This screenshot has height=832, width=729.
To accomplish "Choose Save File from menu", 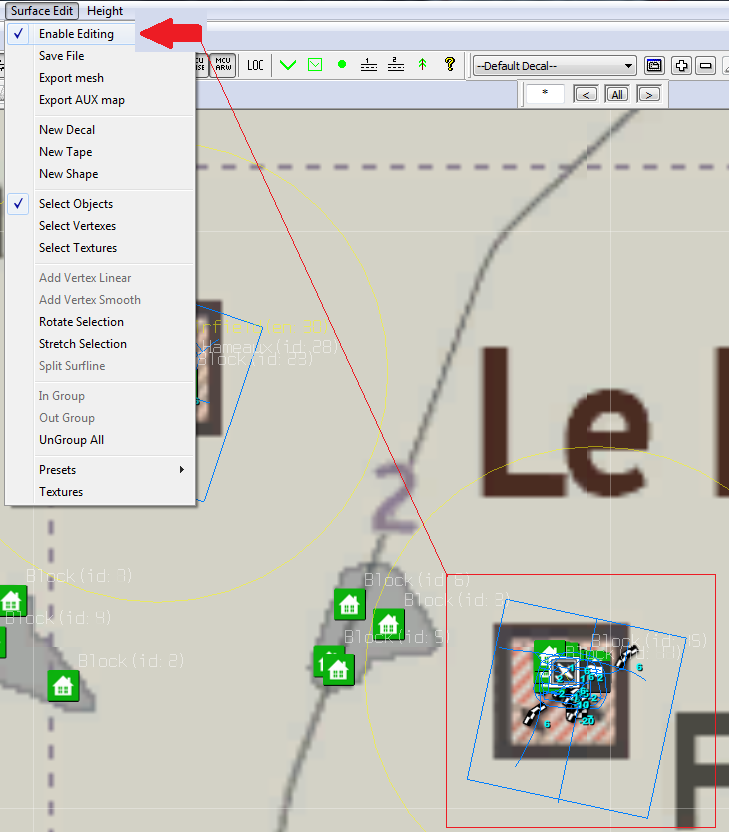I will tap(62, 56).
